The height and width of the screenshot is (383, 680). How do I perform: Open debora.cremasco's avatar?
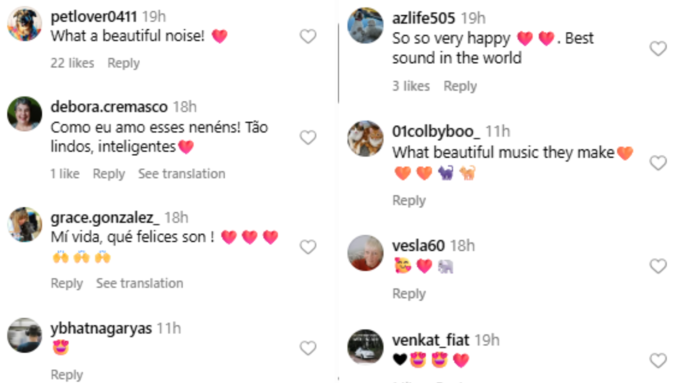pos(24,114)
